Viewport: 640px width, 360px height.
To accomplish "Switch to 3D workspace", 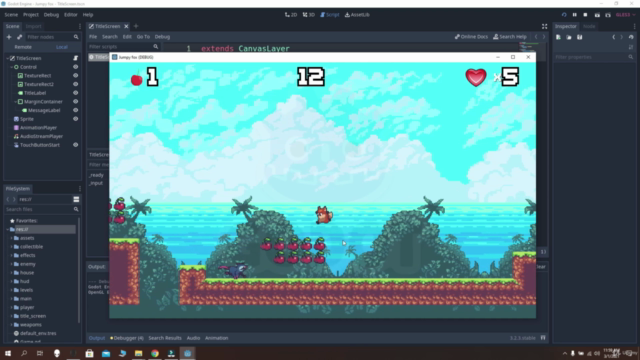I will tap(309, 15).
